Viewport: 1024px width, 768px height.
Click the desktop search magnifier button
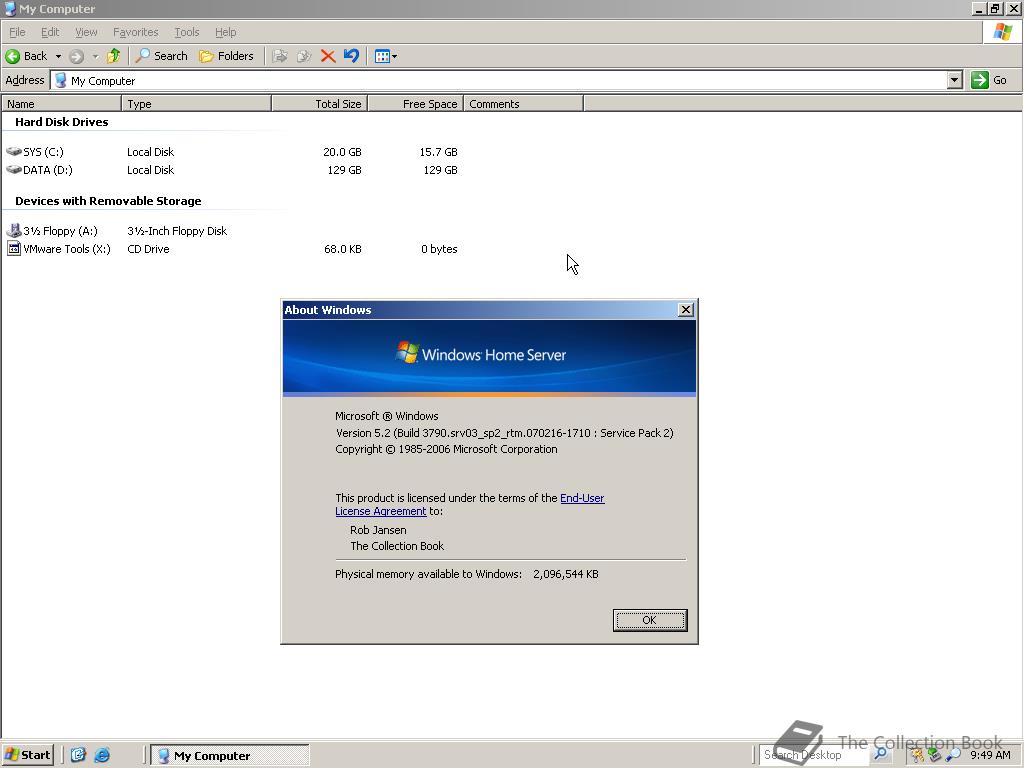pos(880,754)
